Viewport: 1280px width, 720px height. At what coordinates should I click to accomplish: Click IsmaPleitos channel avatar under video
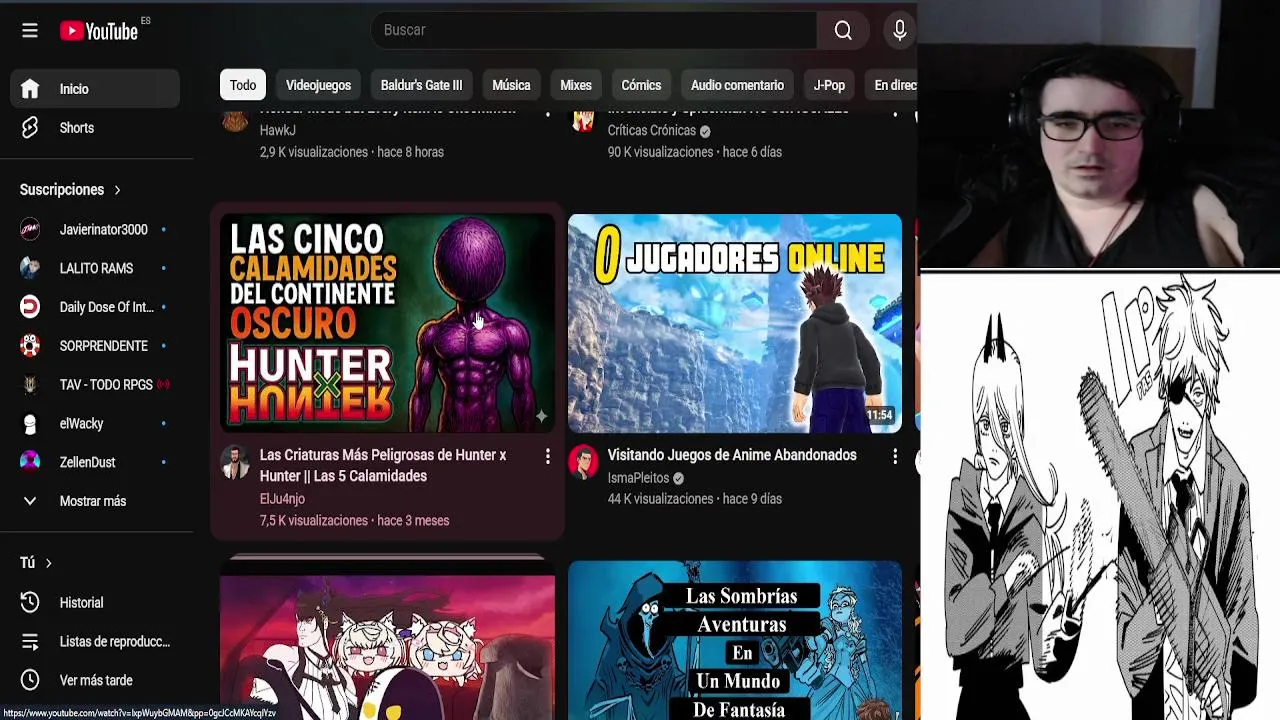pos(583,462)
